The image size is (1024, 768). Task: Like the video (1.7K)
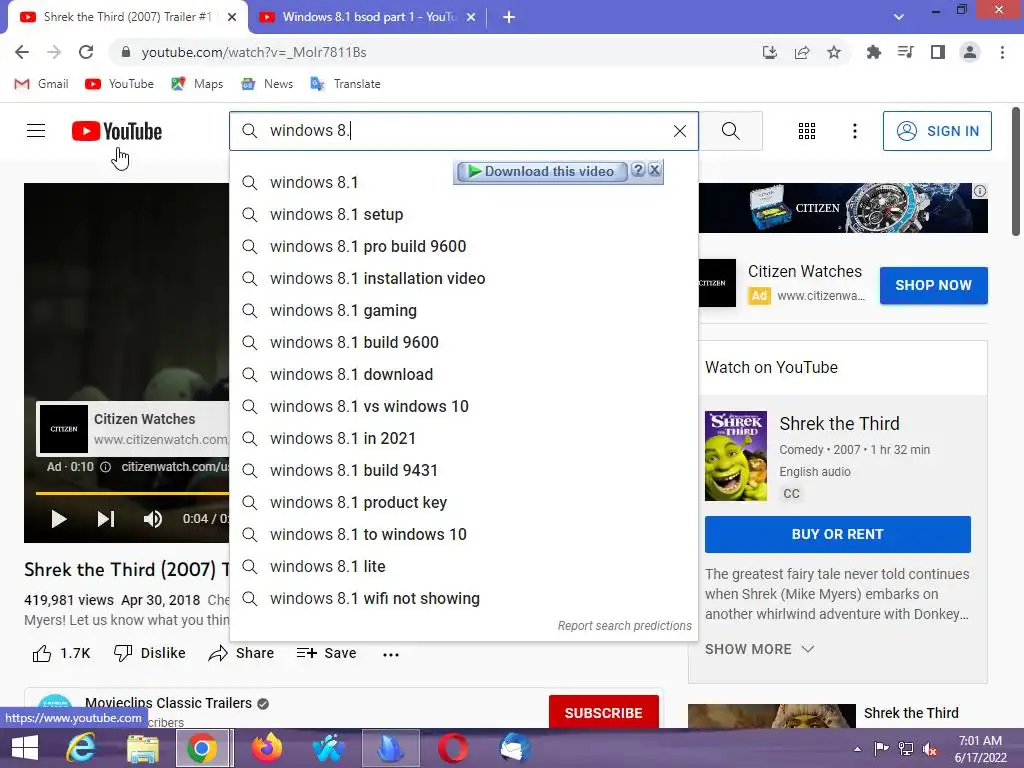pyautogui.click(x=61, y=653)
